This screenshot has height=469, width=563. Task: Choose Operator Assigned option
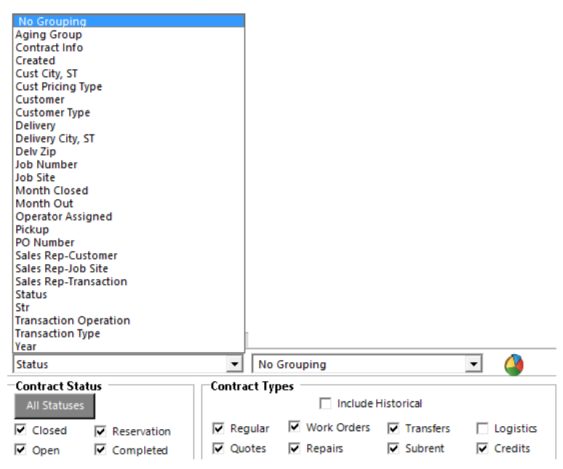point(129,217)
